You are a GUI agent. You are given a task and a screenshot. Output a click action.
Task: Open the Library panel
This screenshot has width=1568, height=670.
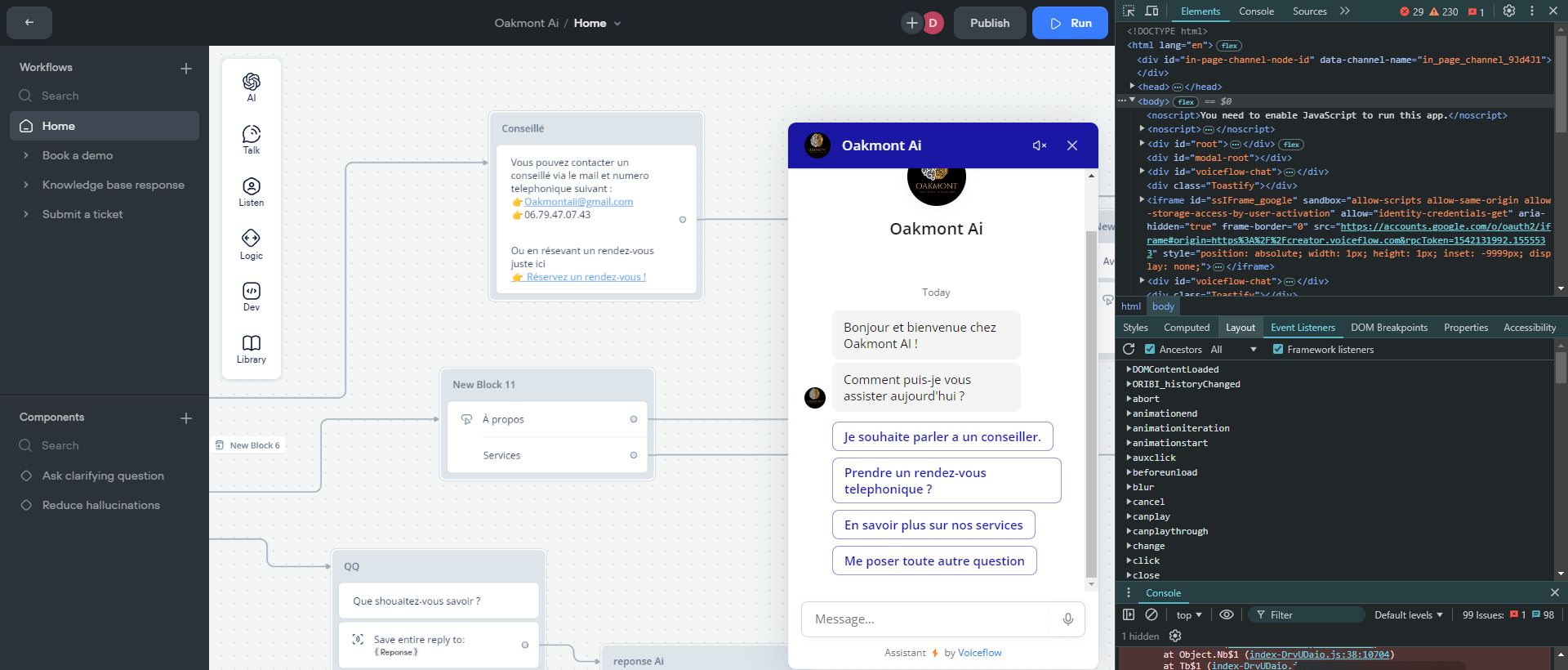(252, 349)
